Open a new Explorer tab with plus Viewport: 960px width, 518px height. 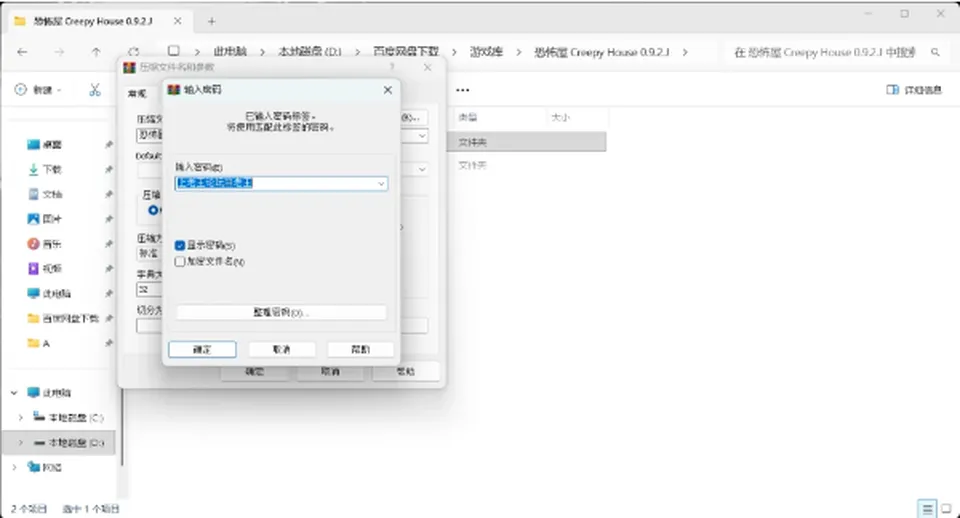pos(211,21)
